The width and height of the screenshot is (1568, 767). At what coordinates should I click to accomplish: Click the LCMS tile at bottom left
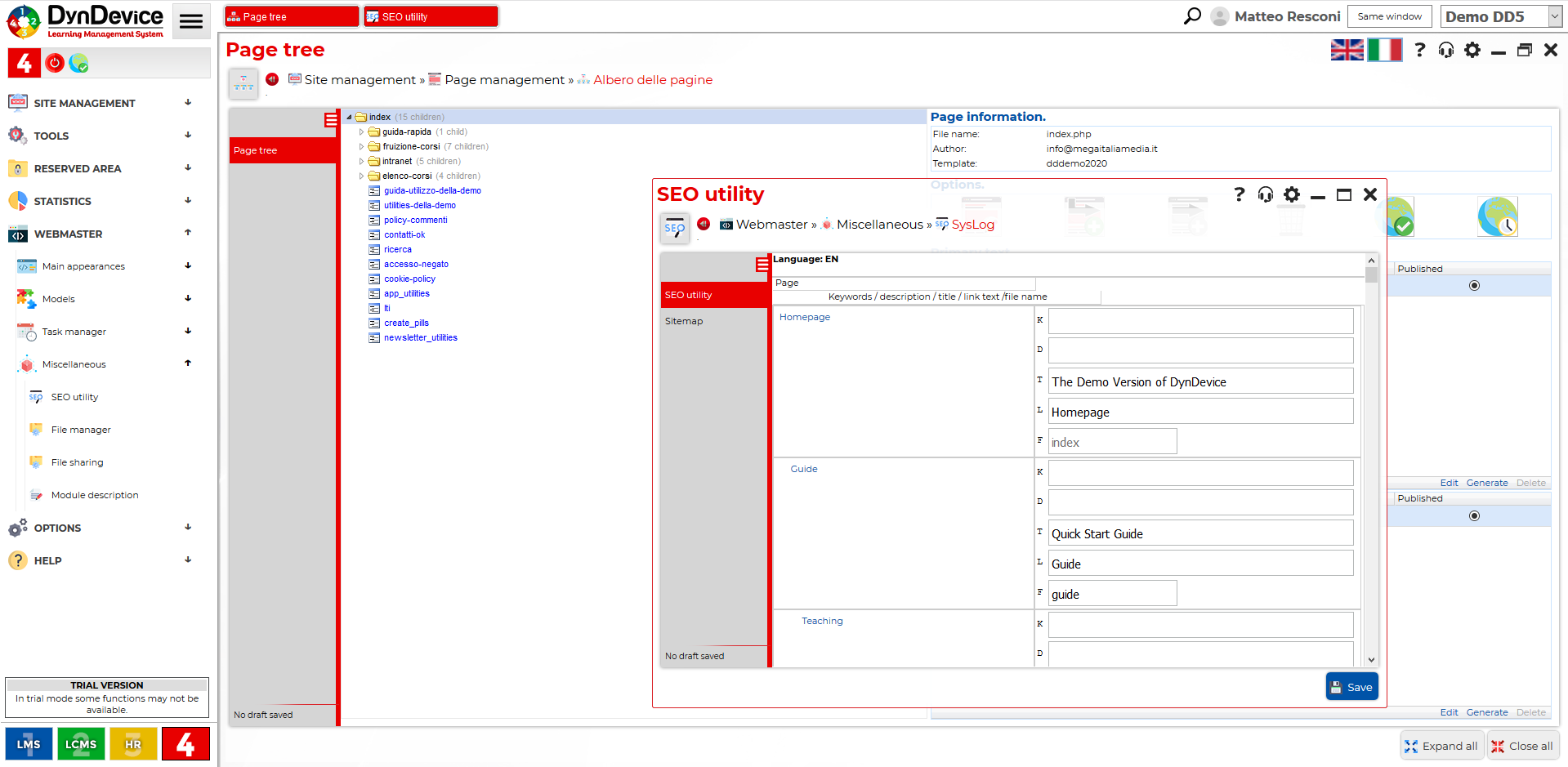click(x=81, y=744)
